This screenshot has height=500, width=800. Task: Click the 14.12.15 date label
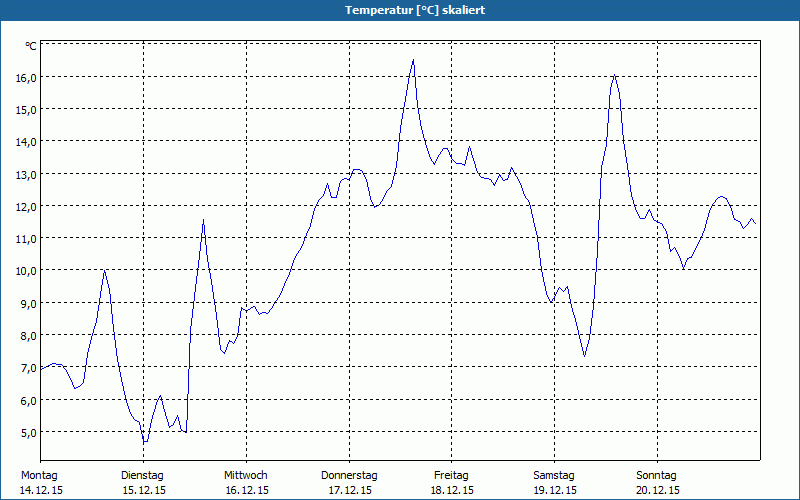(x=41, y=491)
